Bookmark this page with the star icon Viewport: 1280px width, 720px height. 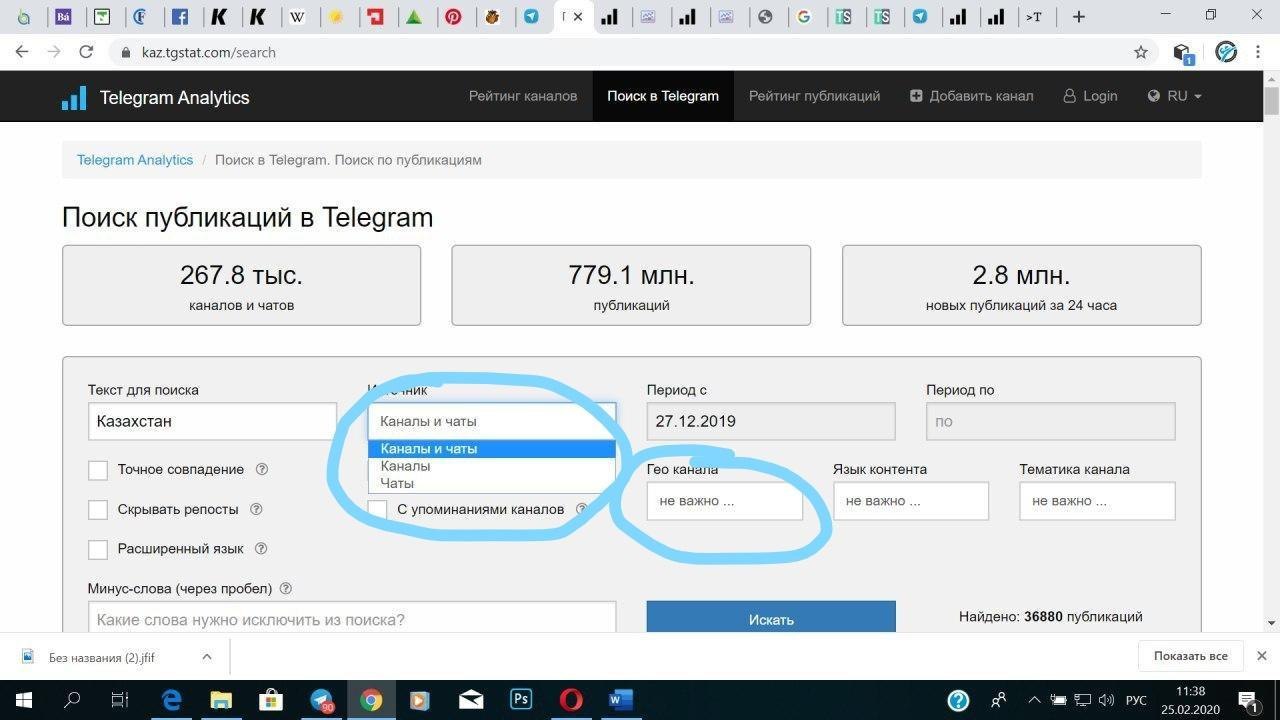(1140, 52)
